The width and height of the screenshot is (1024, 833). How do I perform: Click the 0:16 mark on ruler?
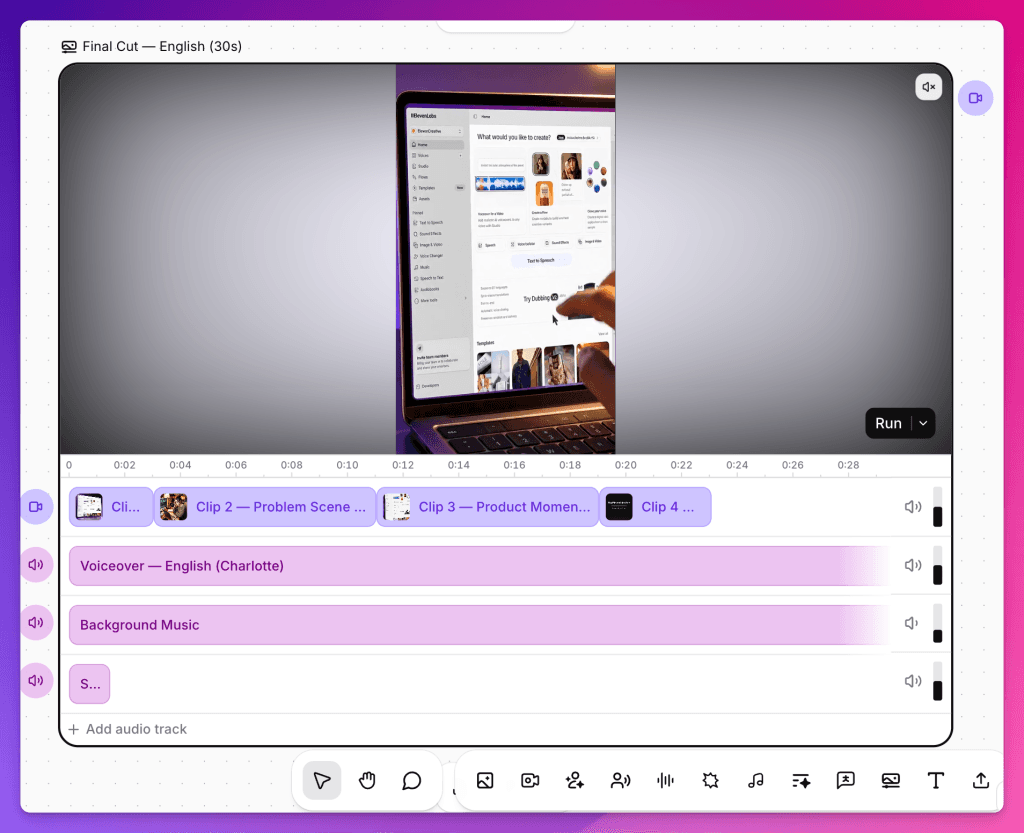pyautogui.click(x=515, y=465)
